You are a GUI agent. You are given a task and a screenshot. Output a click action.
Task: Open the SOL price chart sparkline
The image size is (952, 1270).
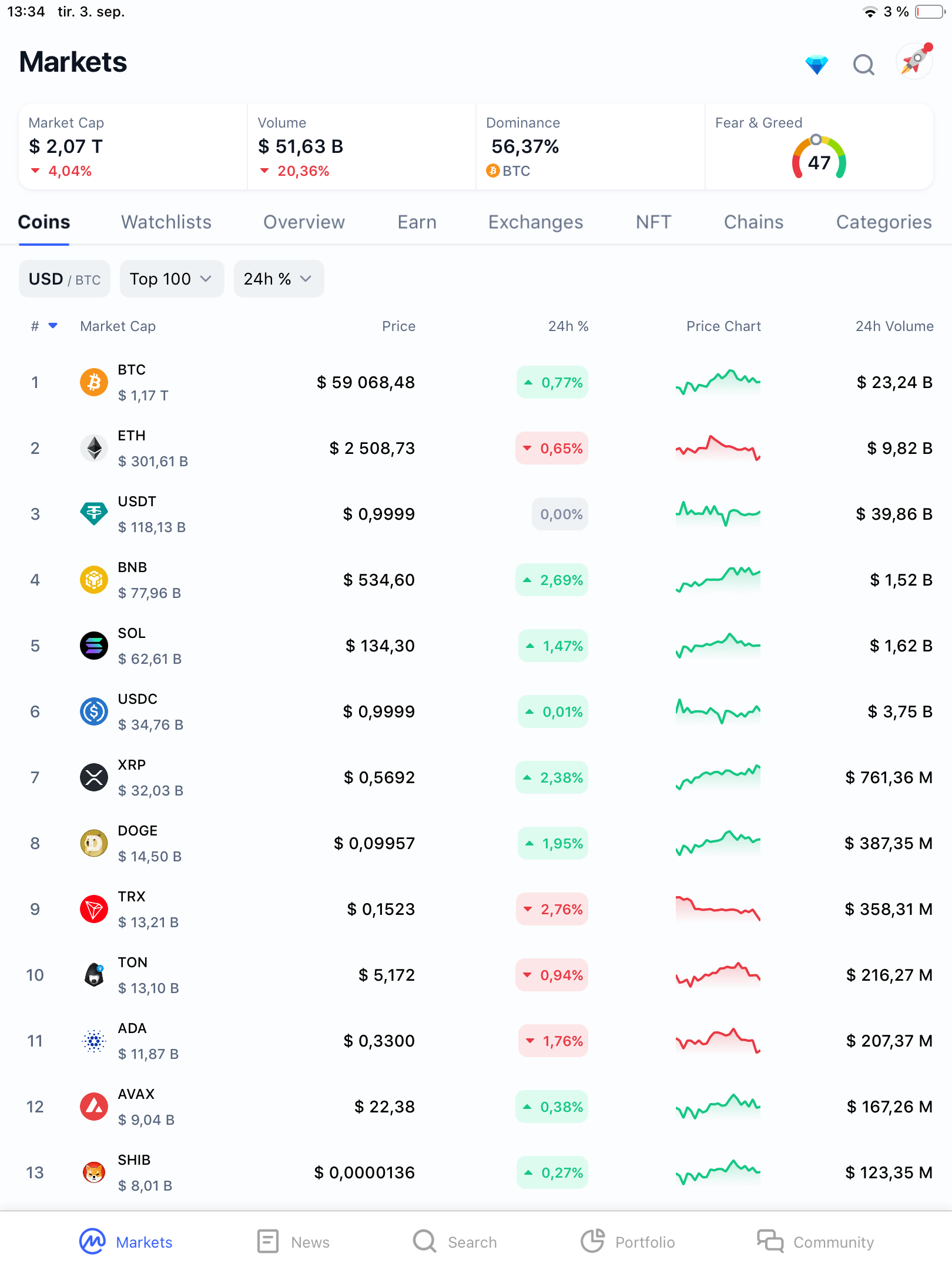tap(718, 646)
